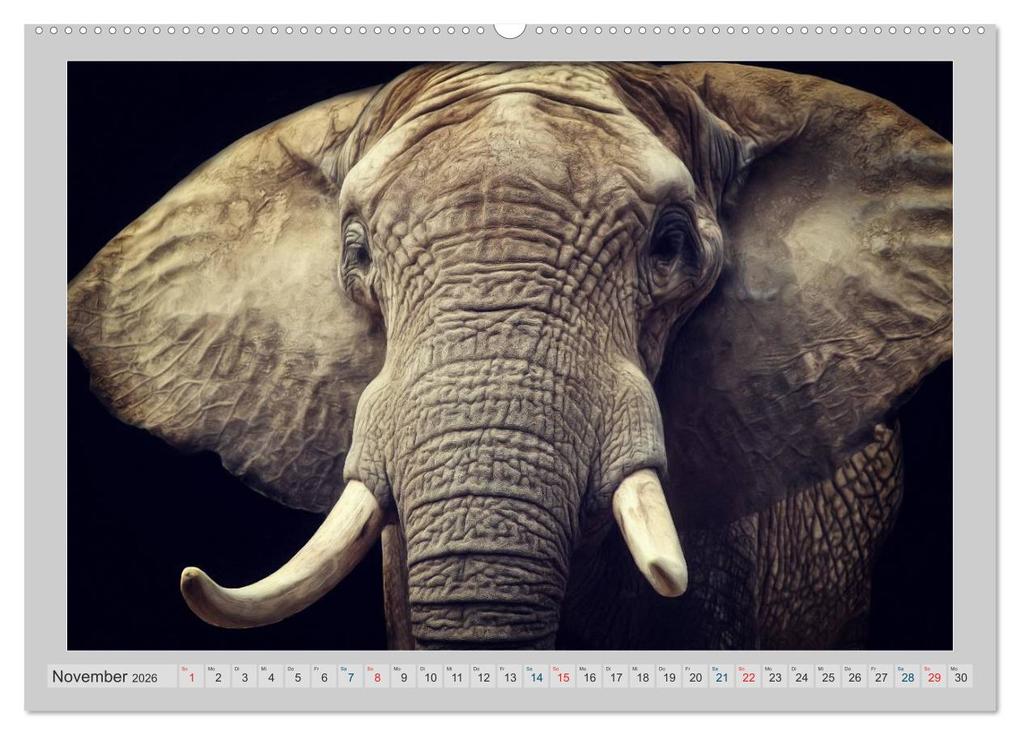Click date 29 on the calendar row

tap(933, 677)
